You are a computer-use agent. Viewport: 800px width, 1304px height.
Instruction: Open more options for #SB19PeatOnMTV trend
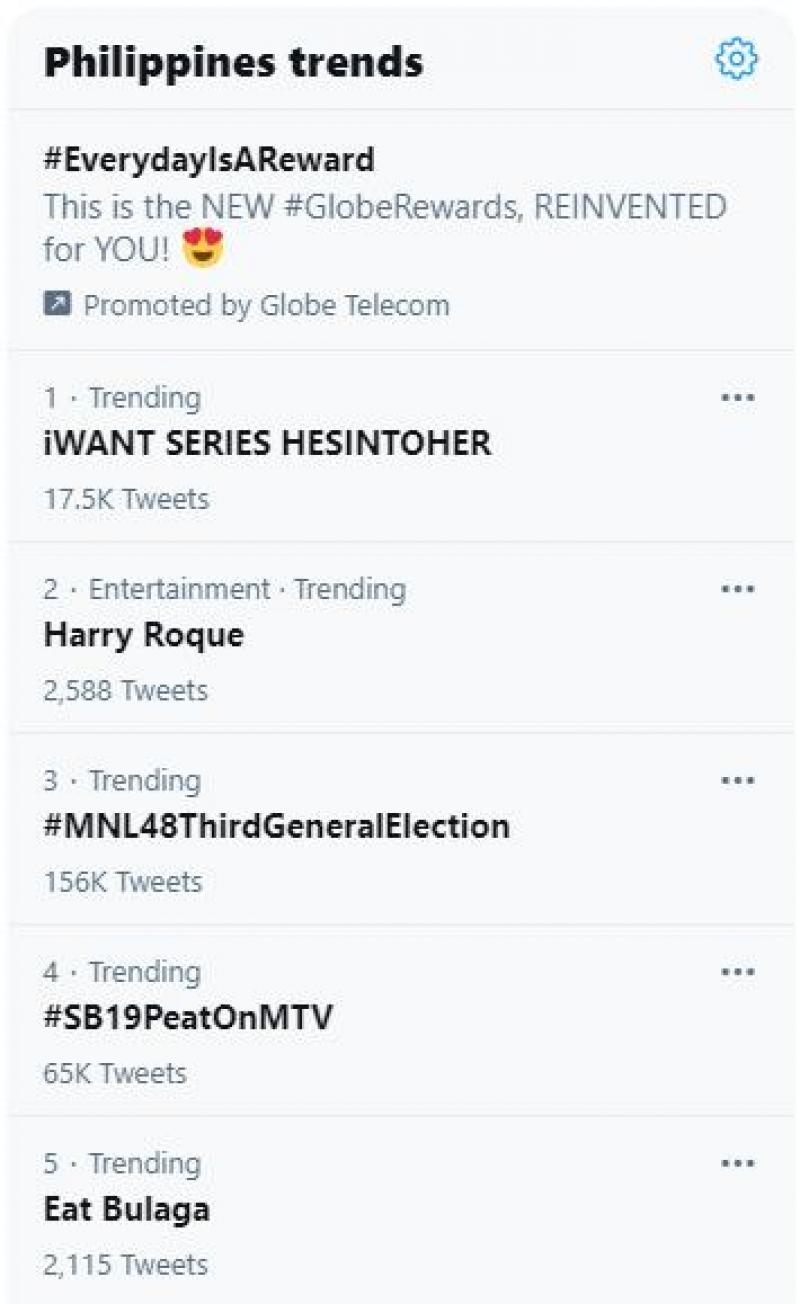click(737, 972)
